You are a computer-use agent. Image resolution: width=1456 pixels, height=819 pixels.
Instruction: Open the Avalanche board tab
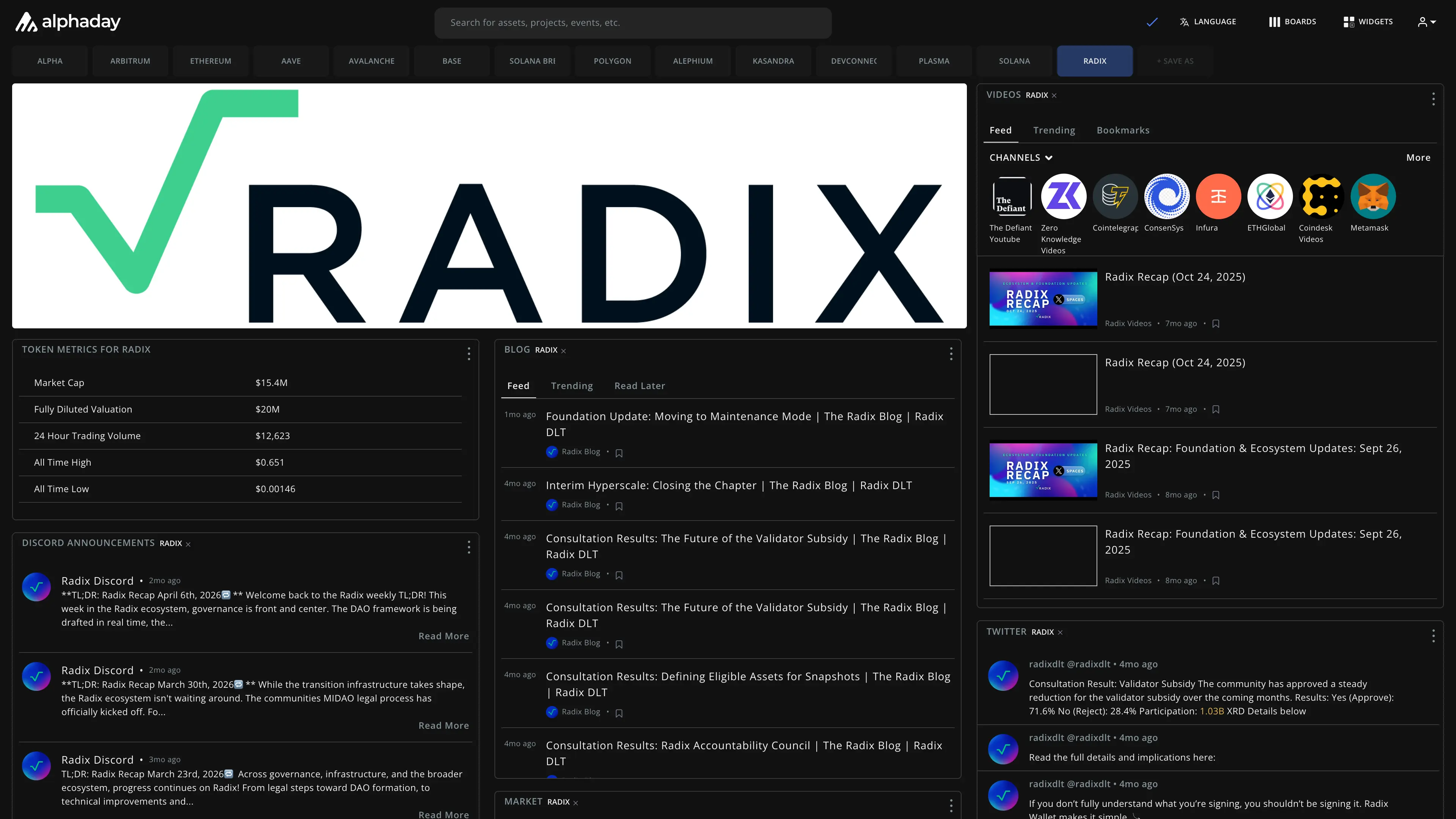pos(371,61)
